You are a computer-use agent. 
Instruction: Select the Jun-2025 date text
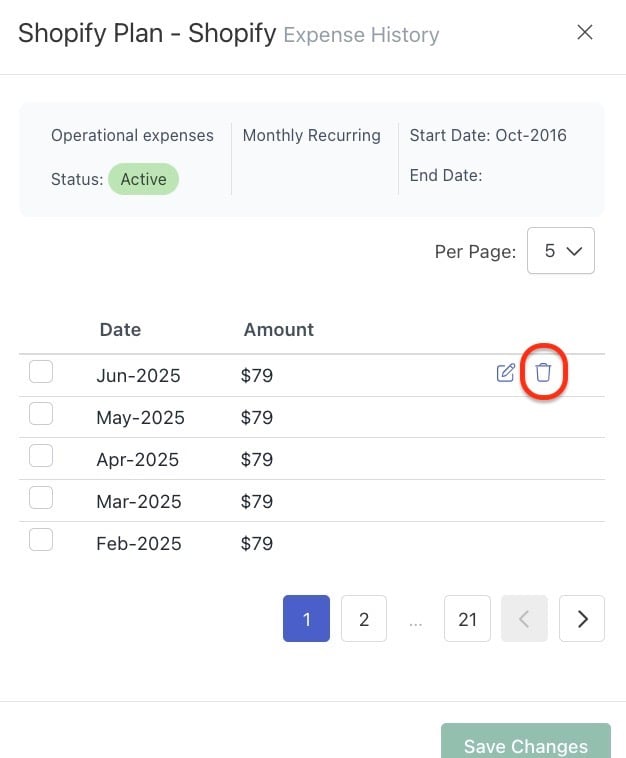click(x=138, y=376)
